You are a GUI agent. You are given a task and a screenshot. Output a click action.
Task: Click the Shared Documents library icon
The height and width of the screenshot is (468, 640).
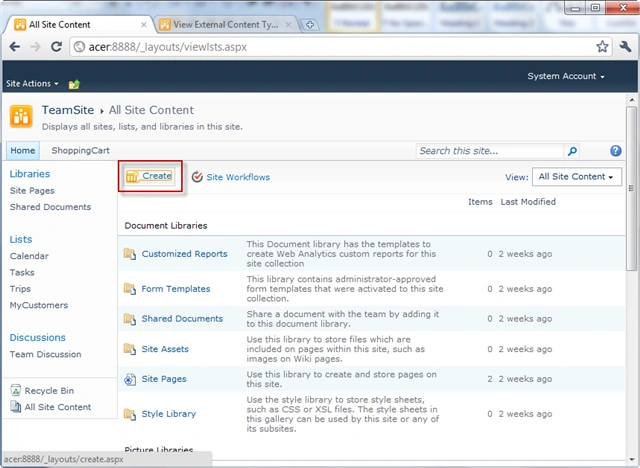click(x=130, y=319)
